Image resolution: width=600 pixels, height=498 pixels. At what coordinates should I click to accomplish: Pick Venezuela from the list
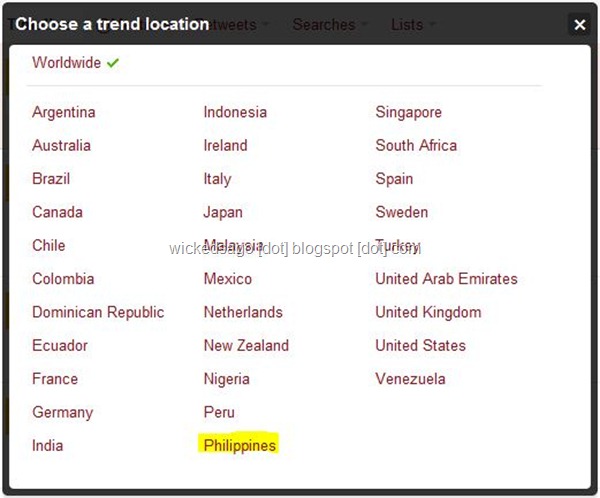click(x=410, y=379)
